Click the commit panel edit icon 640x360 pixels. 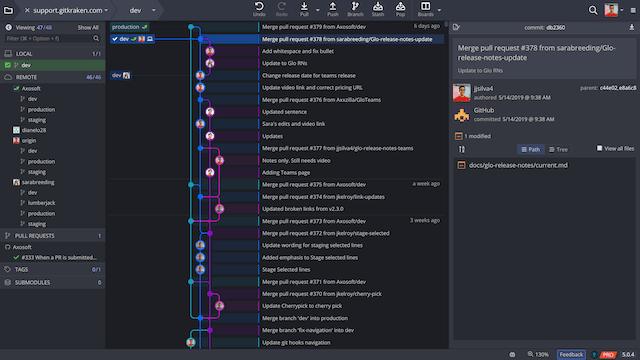click(x=456, y=27)
